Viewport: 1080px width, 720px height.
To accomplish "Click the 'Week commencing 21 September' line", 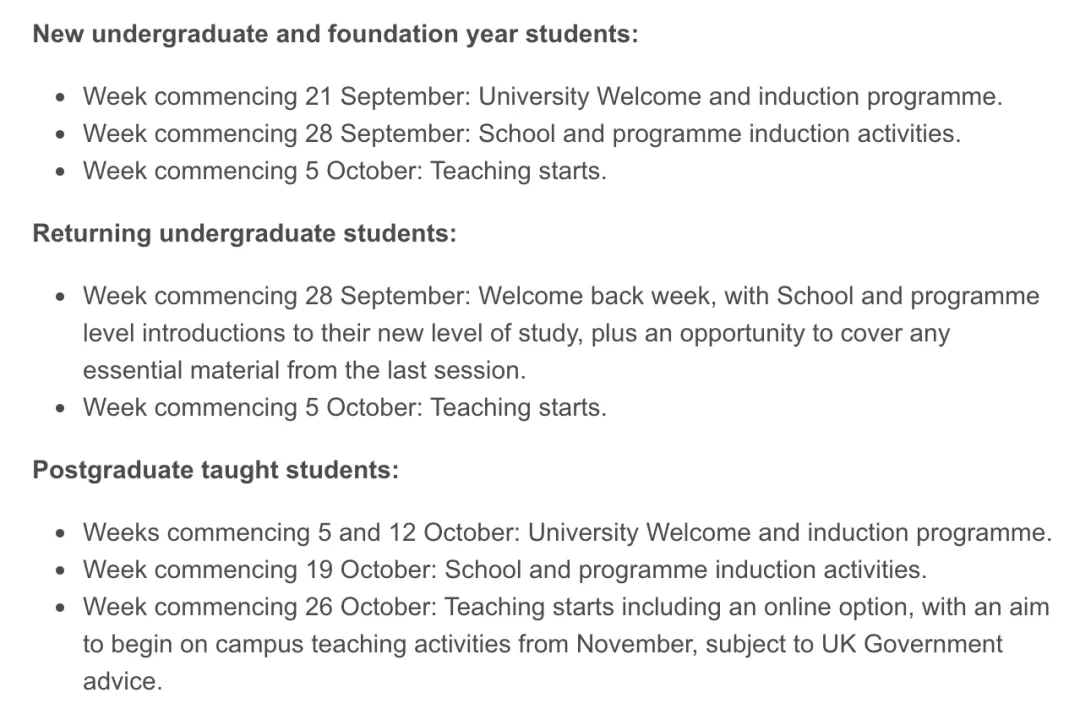I will [543, 96].
